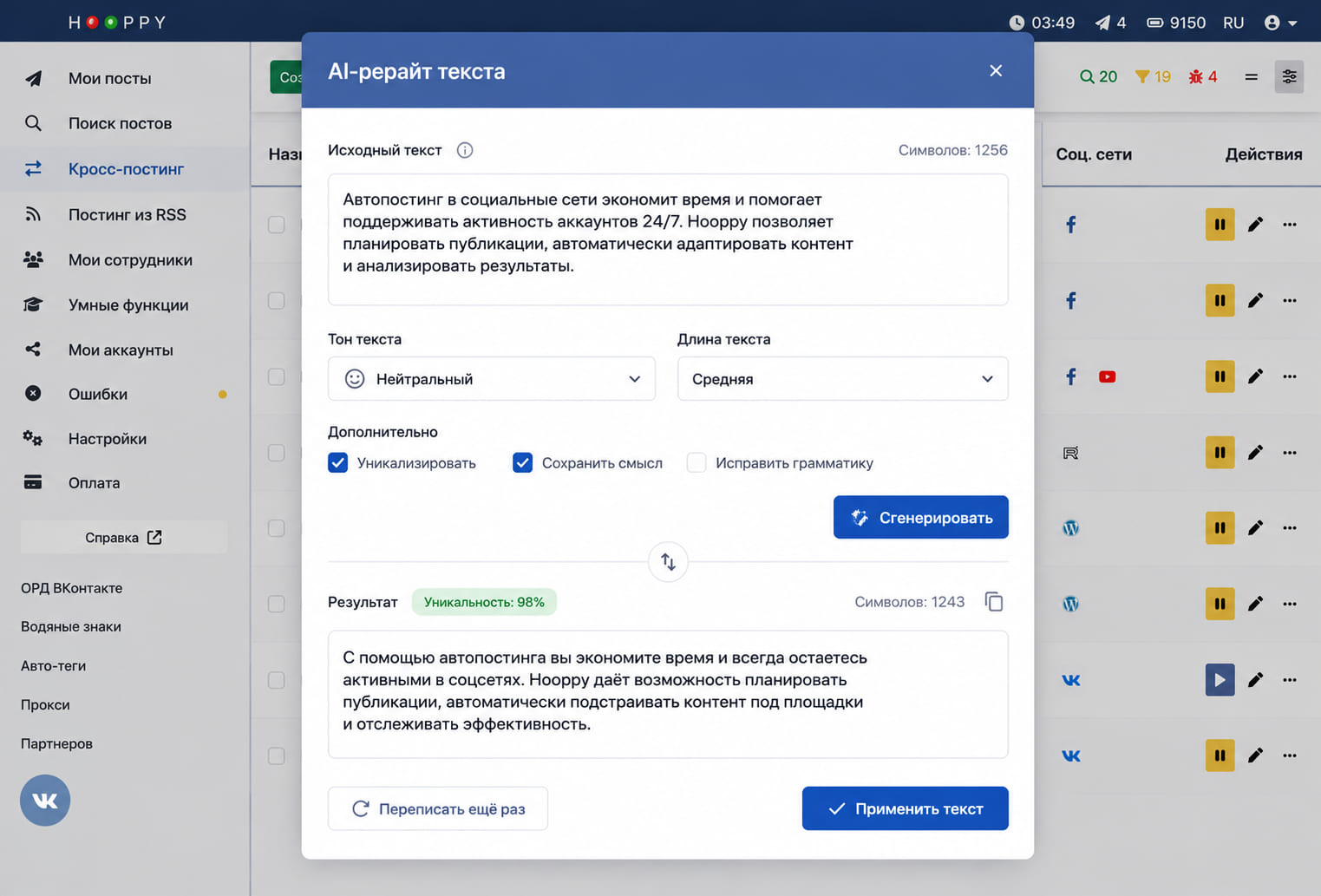
Task: Click the pause button in the YouTube row
Action: coord(1220,376)
